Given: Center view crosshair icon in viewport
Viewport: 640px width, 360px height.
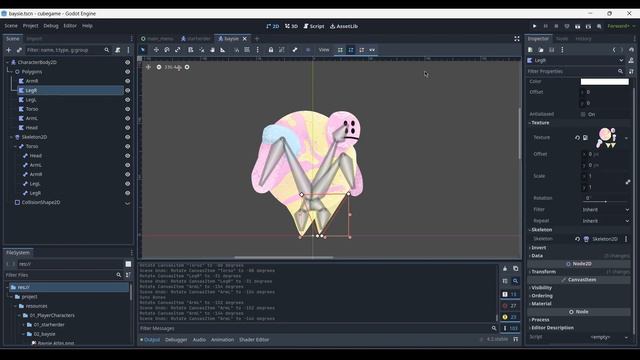Looking at the screenshot, I should [x=149, y=67].
